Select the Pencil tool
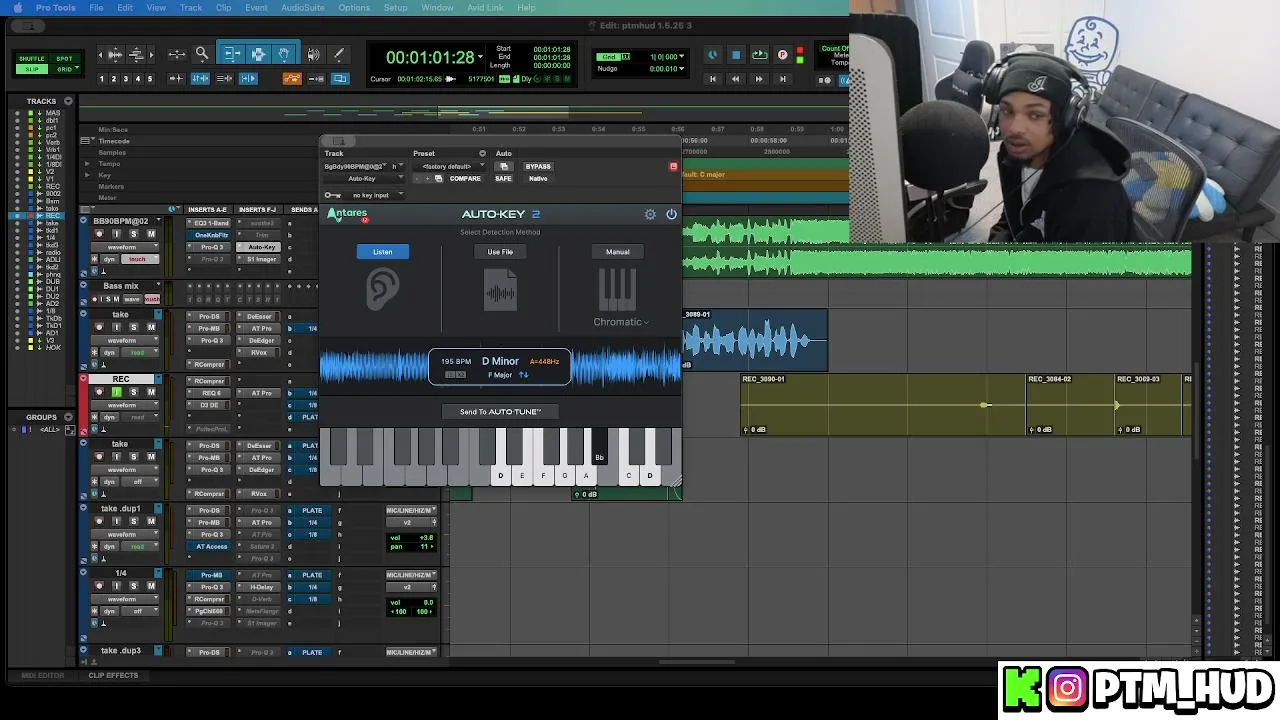The width and height of the screenshot is (1280, 720). [338, 55]
